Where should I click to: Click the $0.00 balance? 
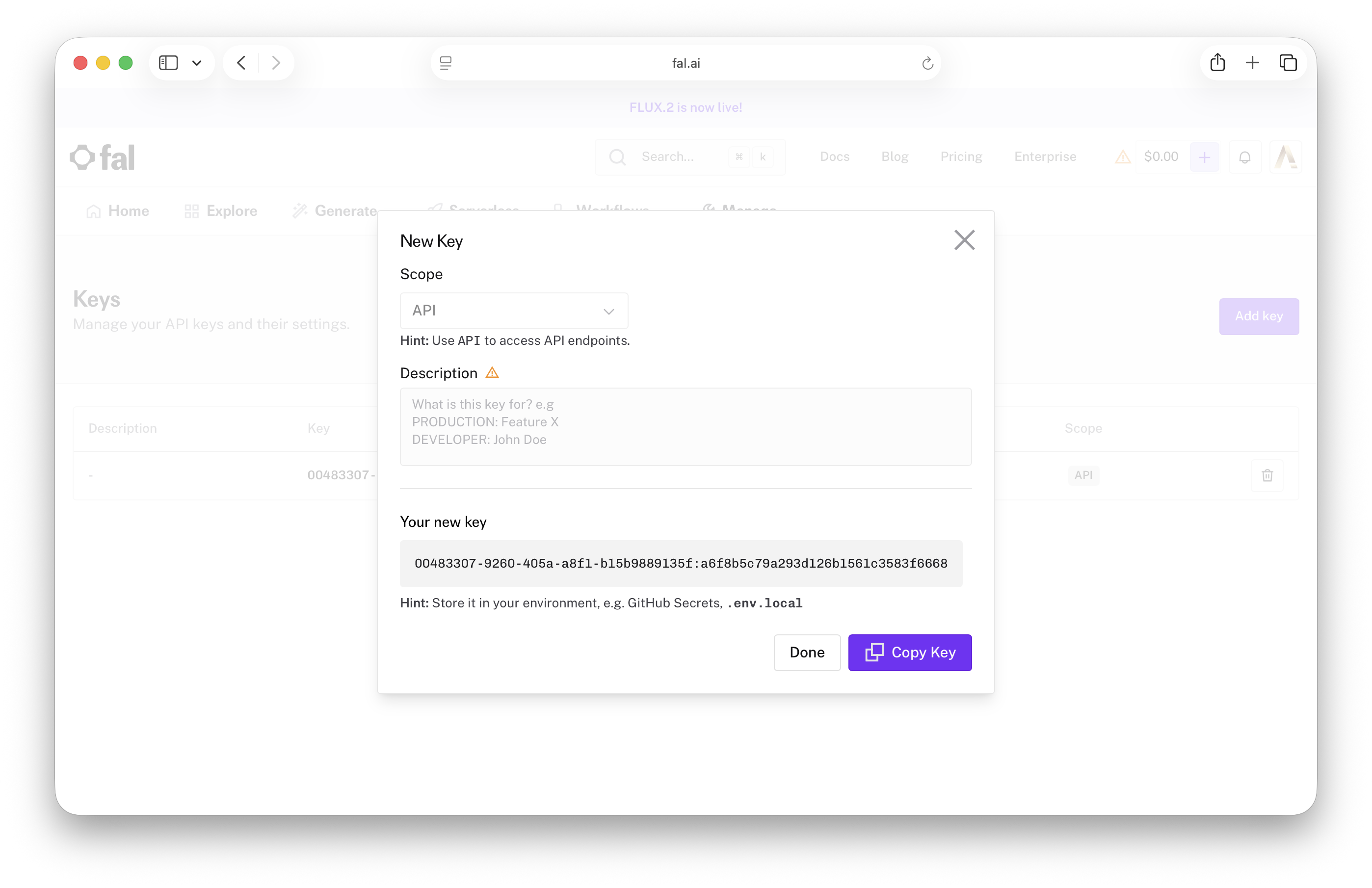point(1161,157)
